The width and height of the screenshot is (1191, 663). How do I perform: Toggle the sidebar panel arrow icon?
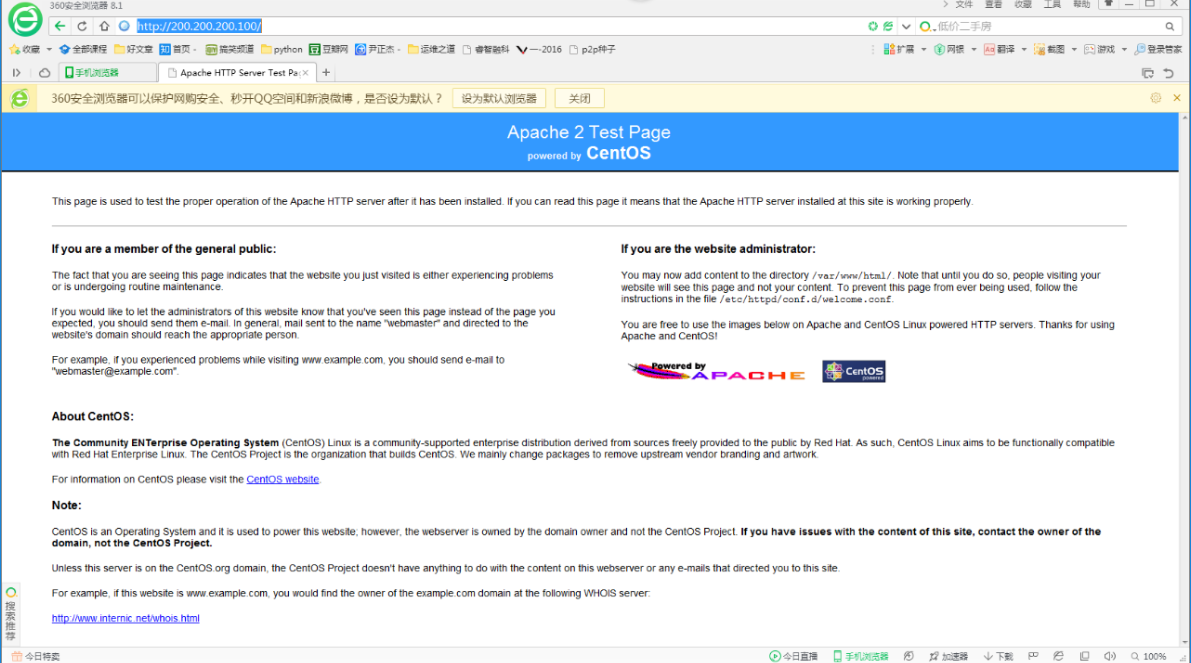pos(16,73)
